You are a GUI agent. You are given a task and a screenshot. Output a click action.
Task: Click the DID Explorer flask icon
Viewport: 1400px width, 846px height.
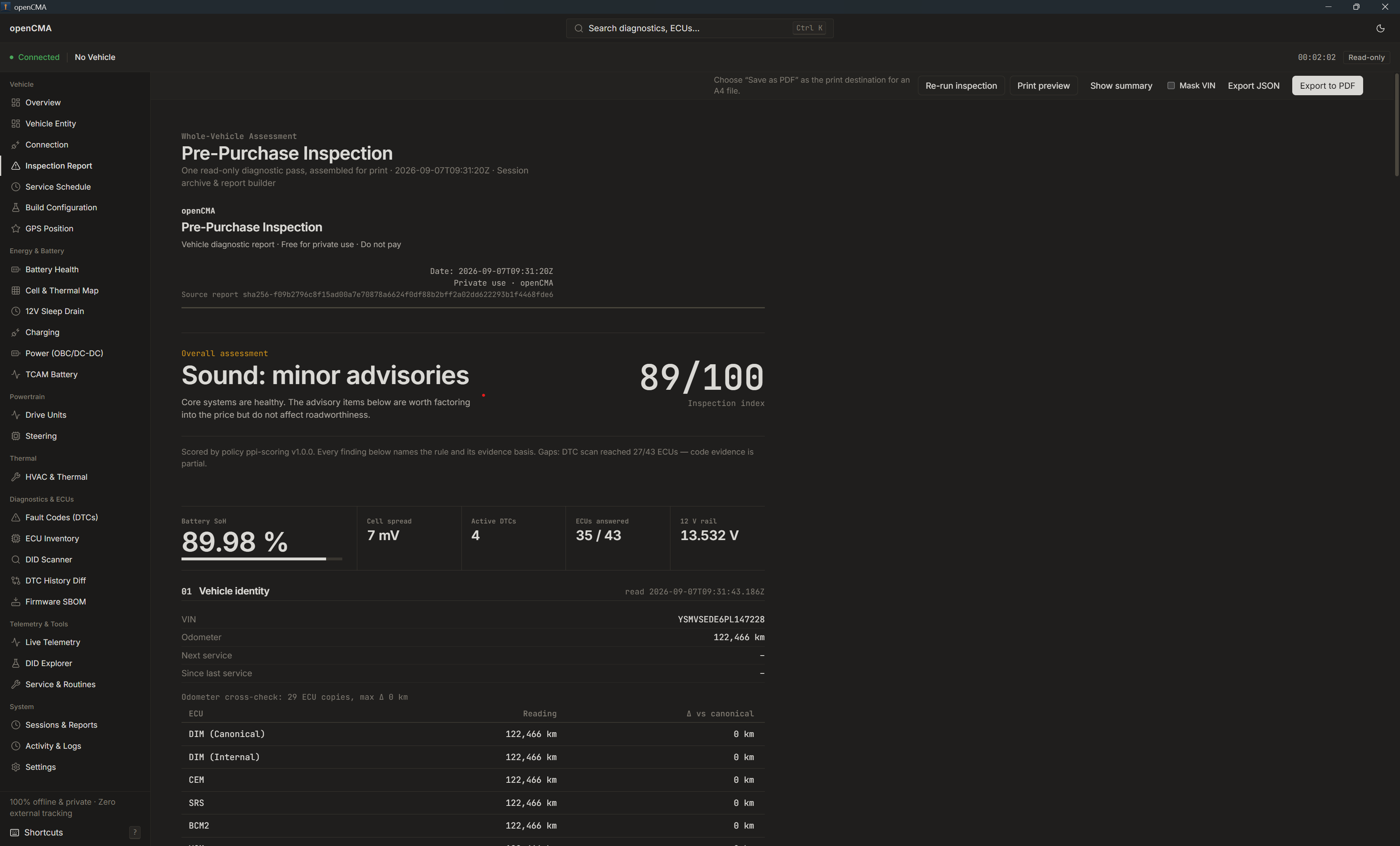(15, 663)
